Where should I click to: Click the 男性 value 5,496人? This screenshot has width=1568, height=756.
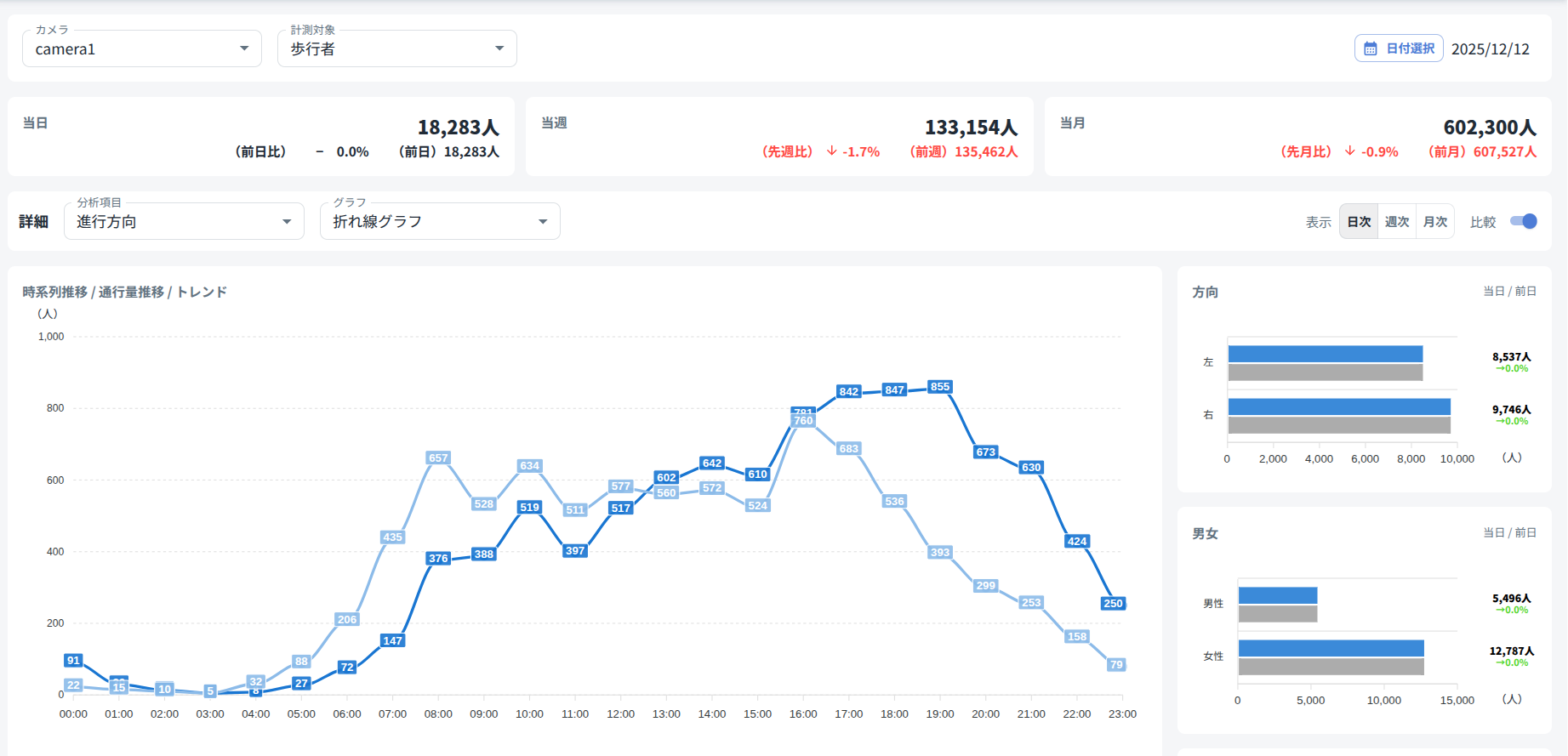click(x=1511, y=599)
